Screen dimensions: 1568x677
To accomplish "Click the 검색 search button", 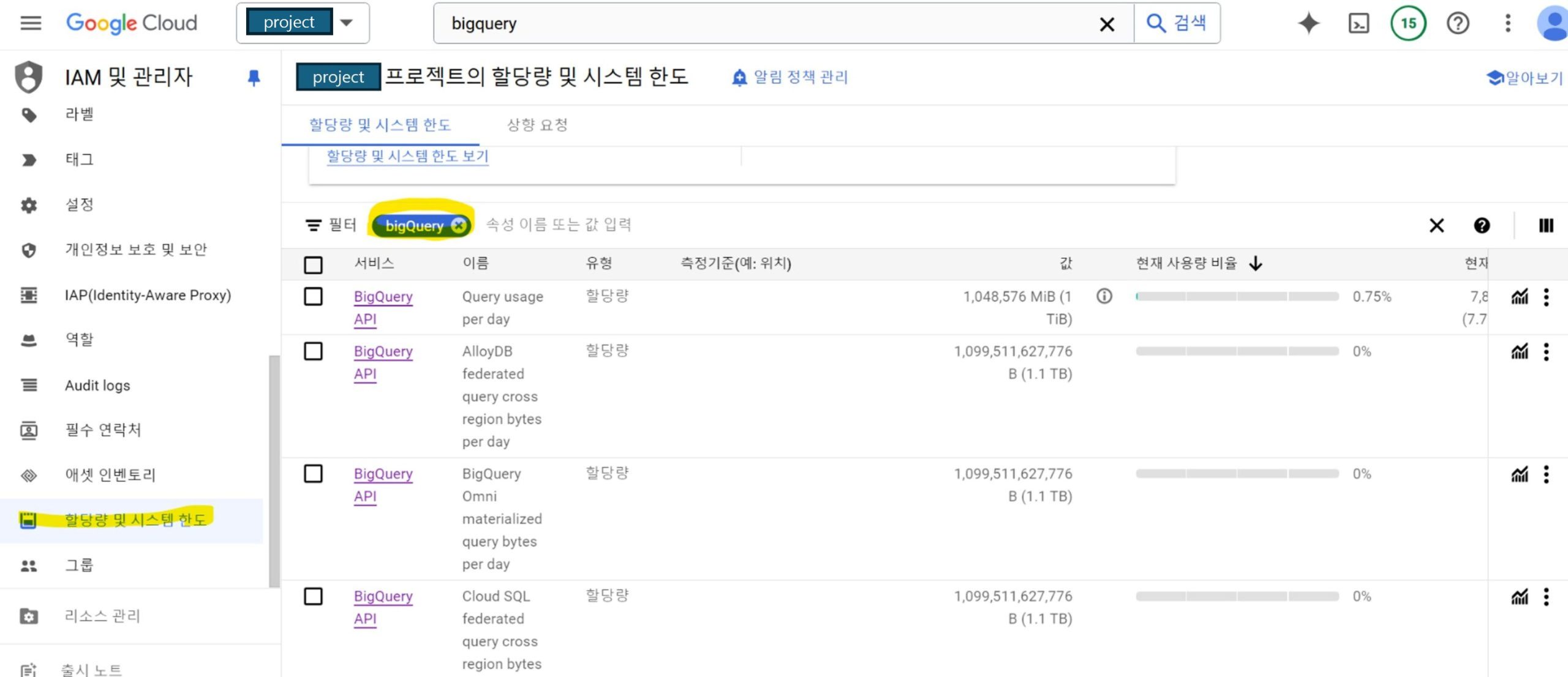I will (x=1177, y=23).
